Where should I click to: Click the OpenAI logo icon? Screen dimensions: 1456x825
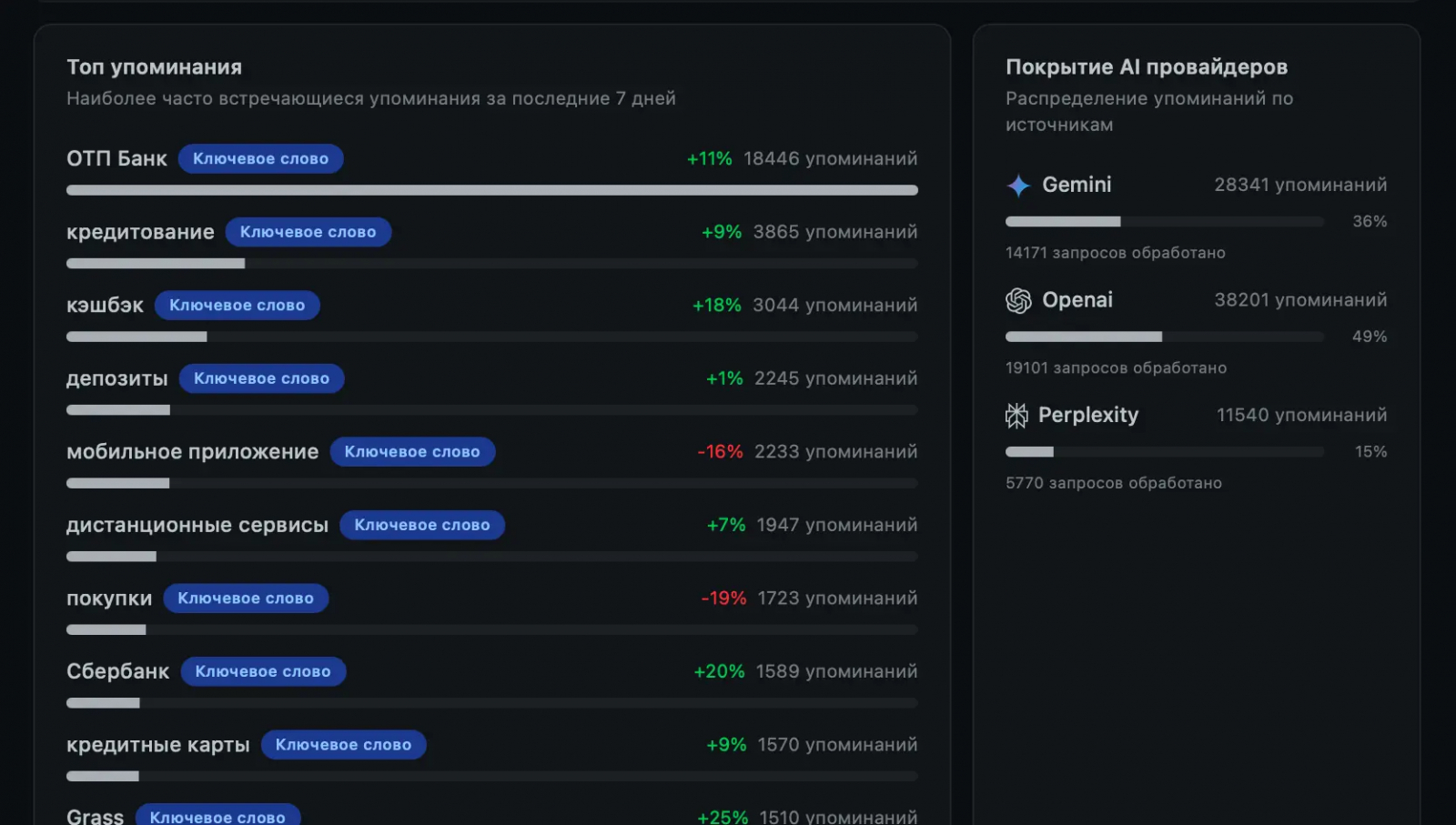click(1018, 300)
